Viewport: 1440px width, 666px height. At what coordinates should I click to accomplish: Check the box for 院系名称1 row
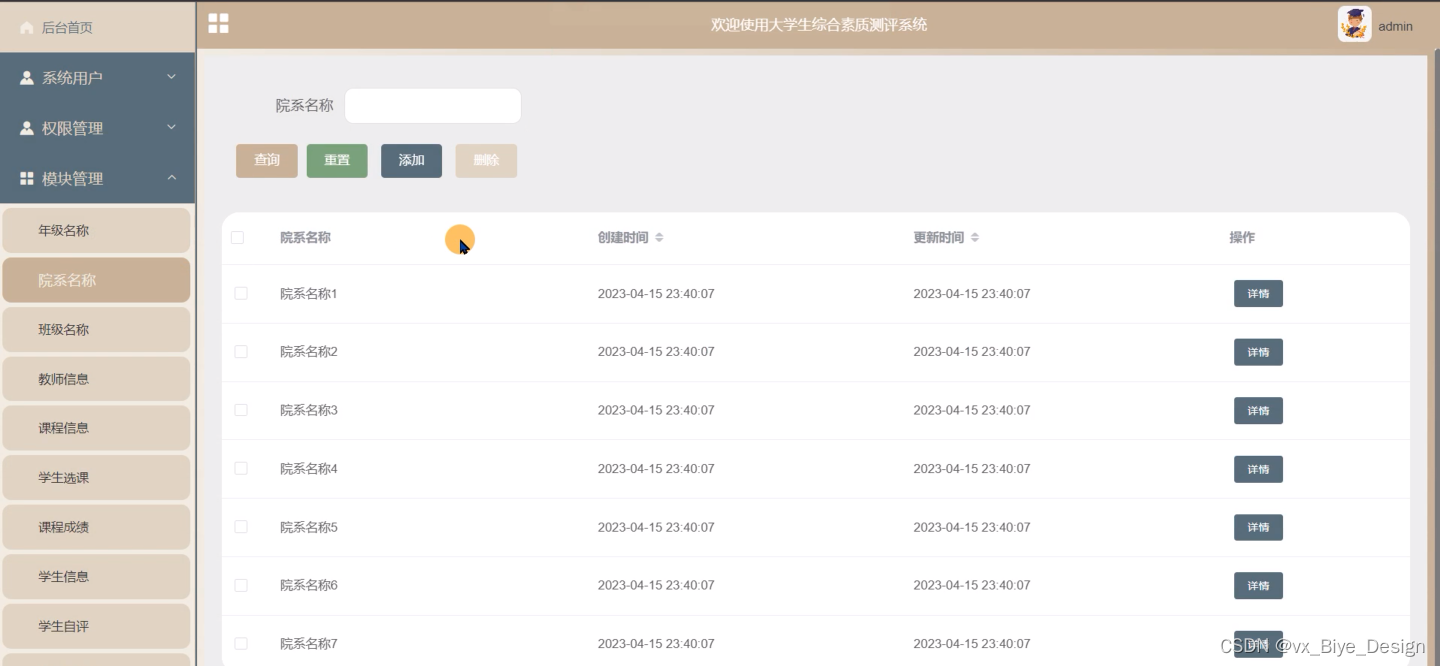(x=241, y=293)
